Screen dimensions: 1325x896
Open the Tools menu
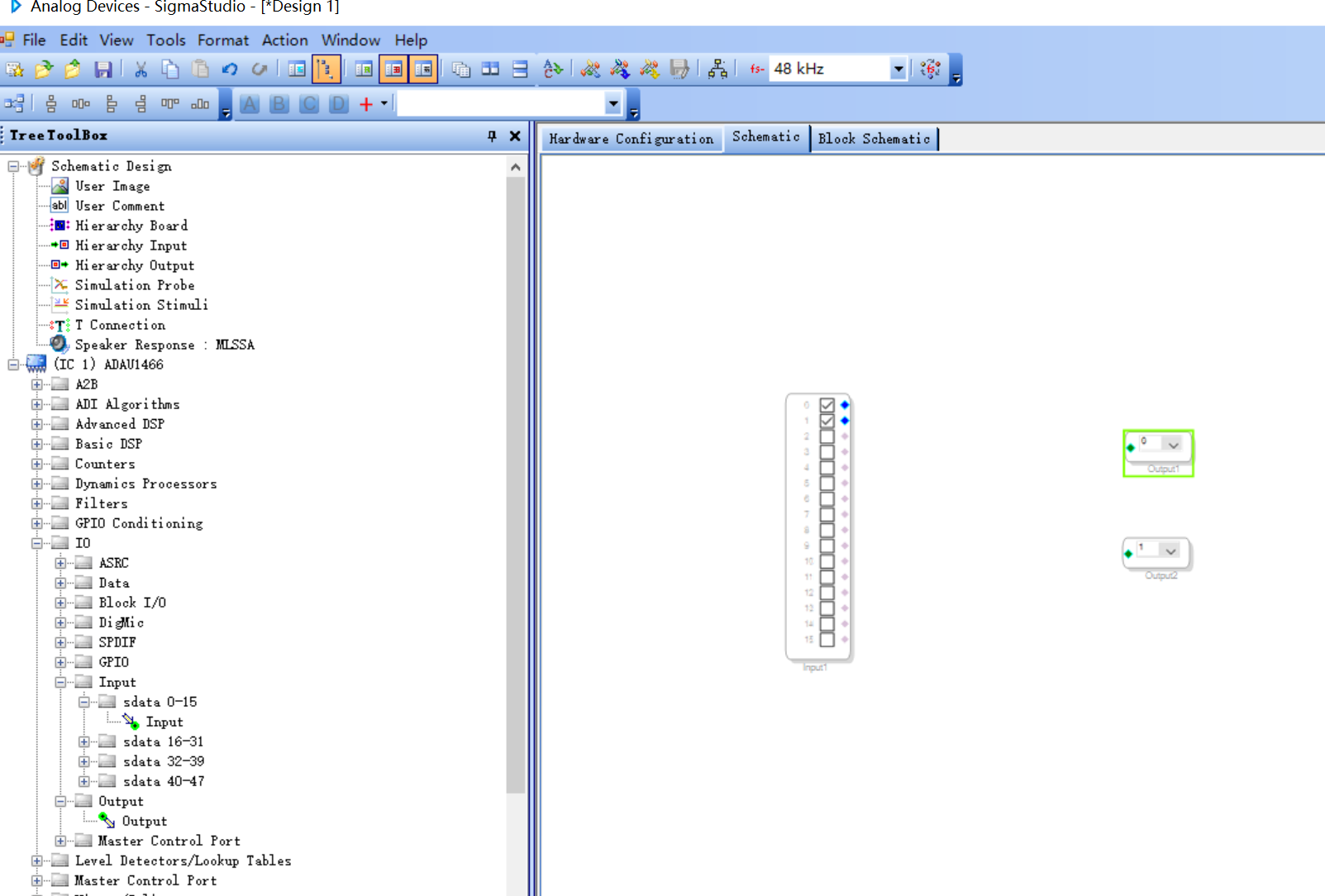pyautogui.click(x=166, y=40)
